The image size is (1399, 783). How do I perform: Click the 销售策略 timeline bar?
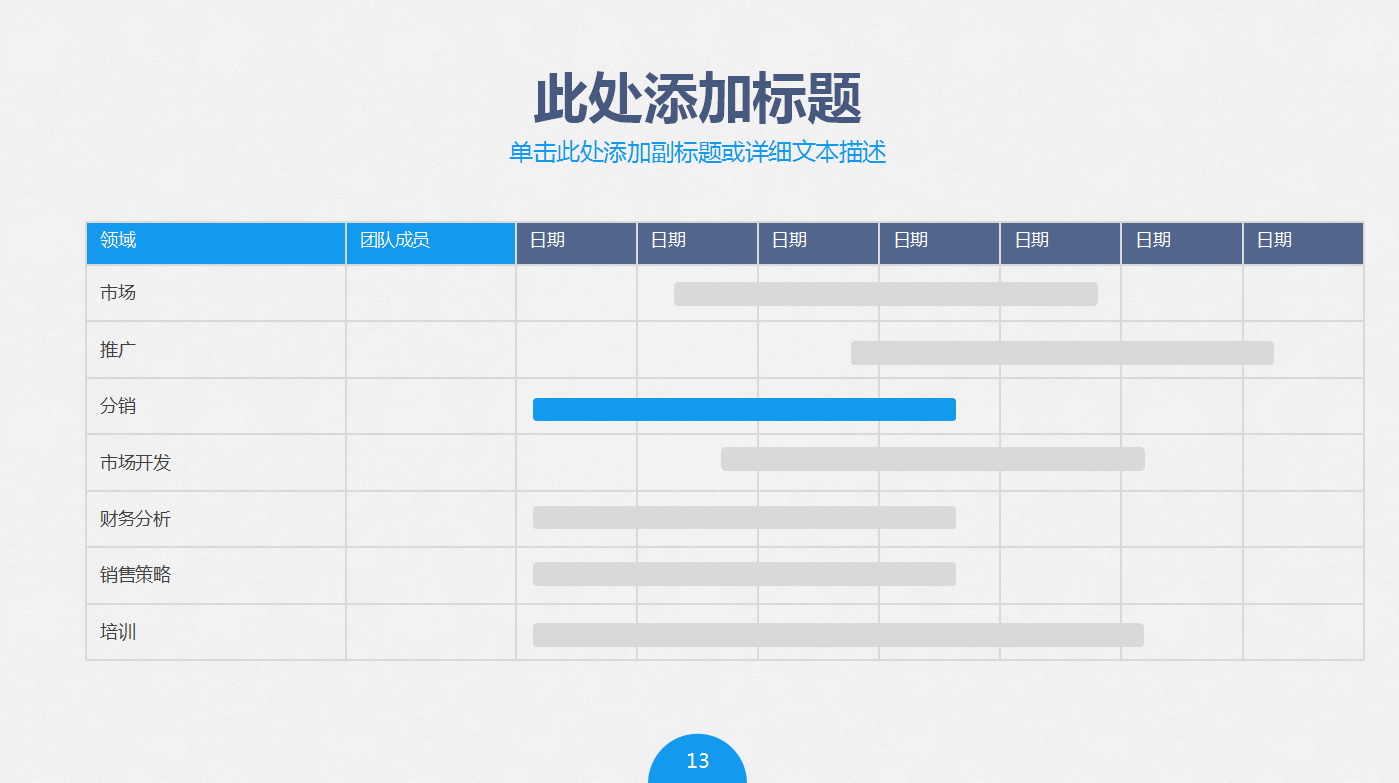745,574
